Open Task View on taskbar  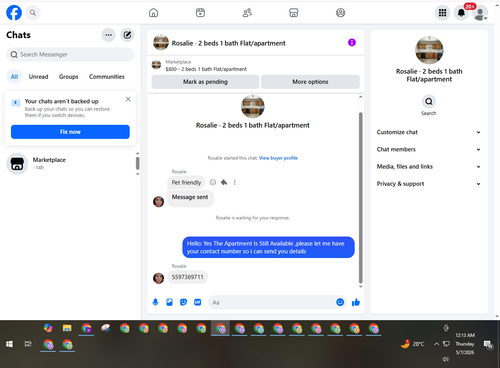(28, 344)
